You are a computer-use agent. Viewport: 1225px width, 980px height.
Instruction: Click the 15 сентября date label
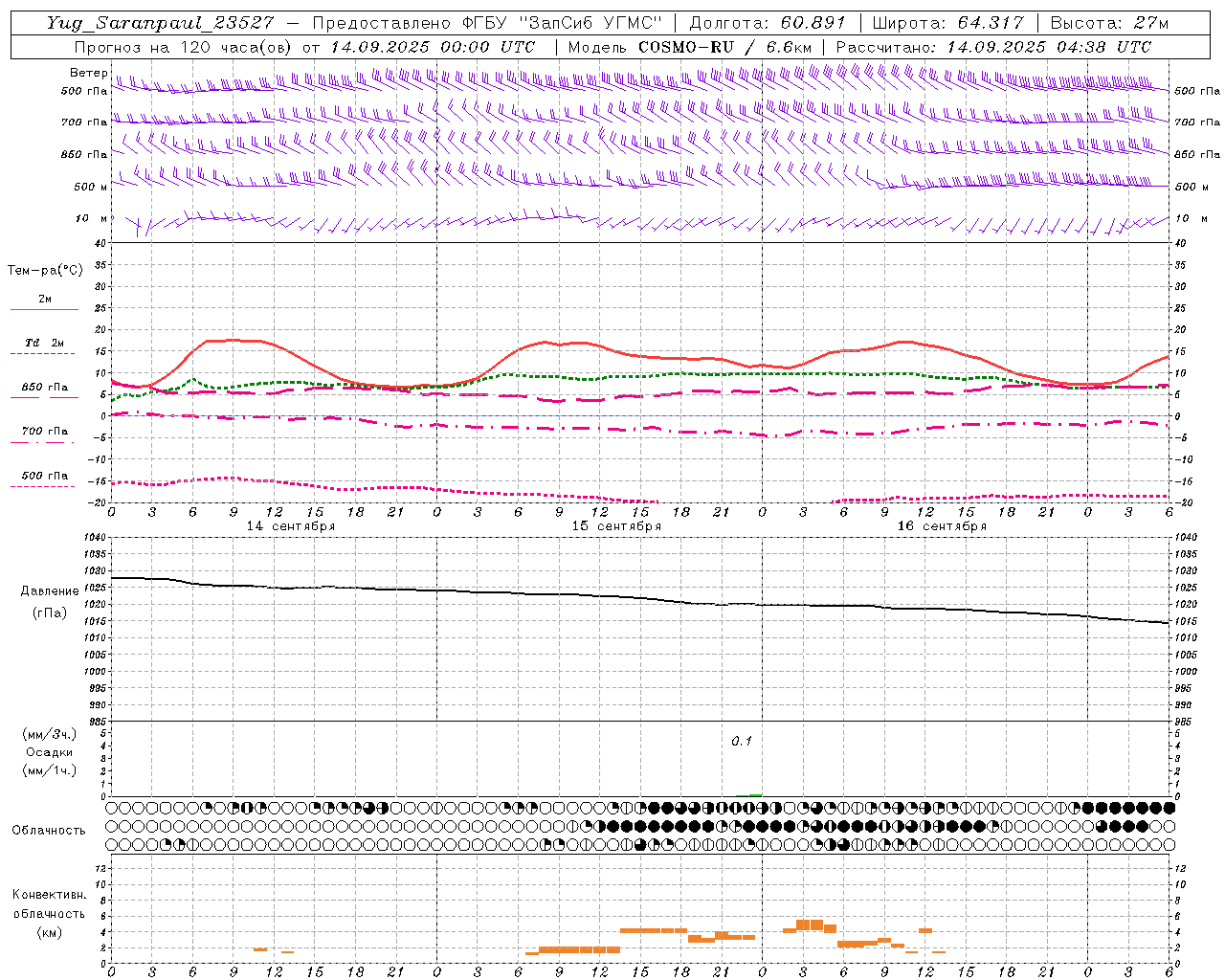pyautogui.click(x=616, y=526)
